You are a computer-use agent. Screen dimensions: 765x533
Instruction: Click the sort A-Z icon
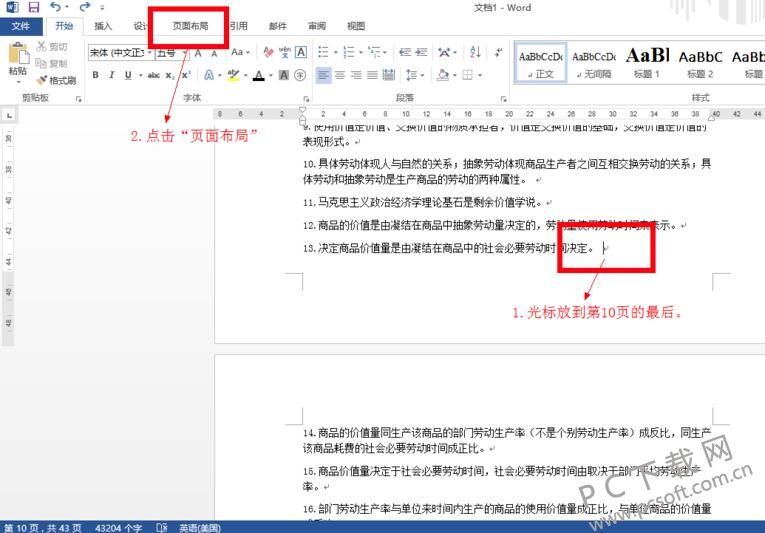[x=475, y=52]
